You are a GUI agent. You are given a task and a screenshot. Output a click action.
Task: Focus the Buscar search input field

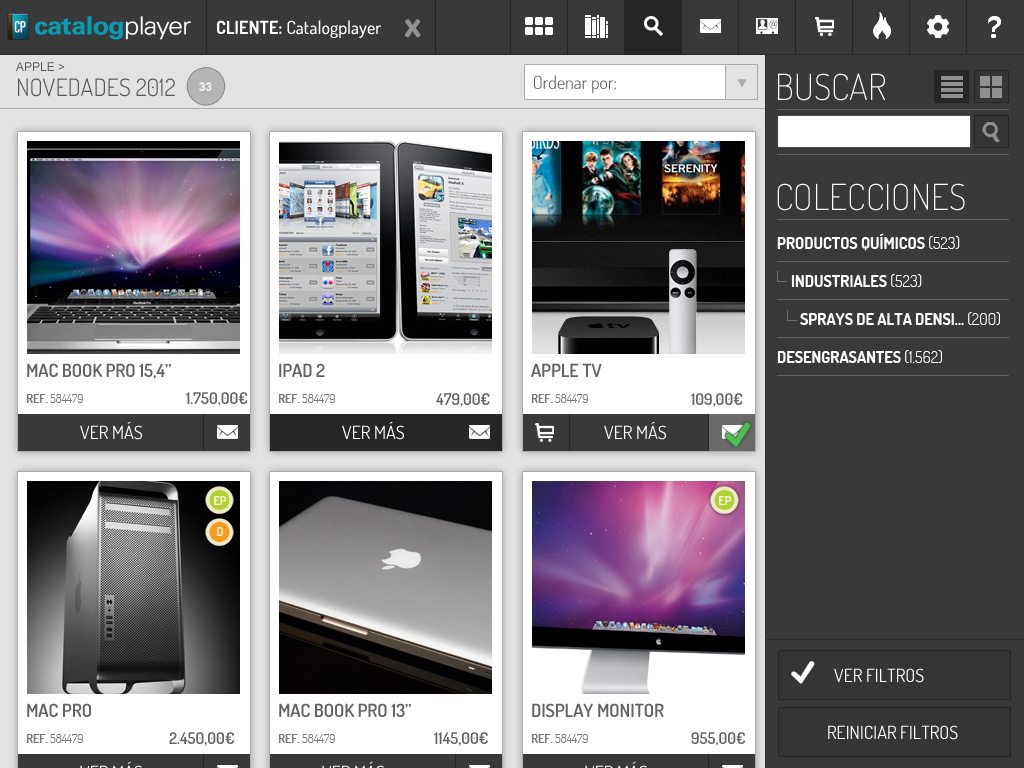[x=873, y=132]
